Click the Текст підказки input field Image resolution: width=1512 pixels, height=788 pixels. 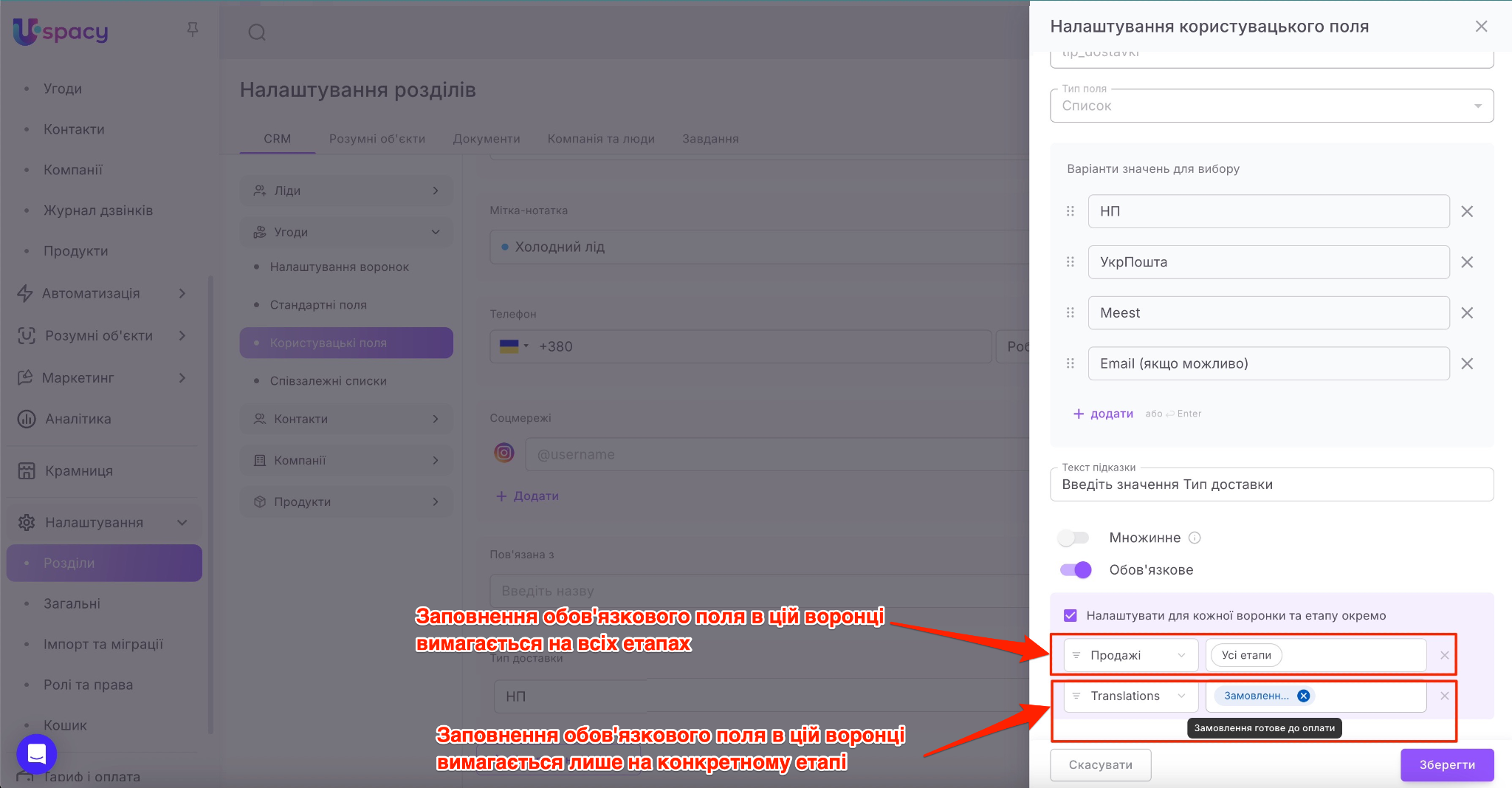[x=1271, y=484]
